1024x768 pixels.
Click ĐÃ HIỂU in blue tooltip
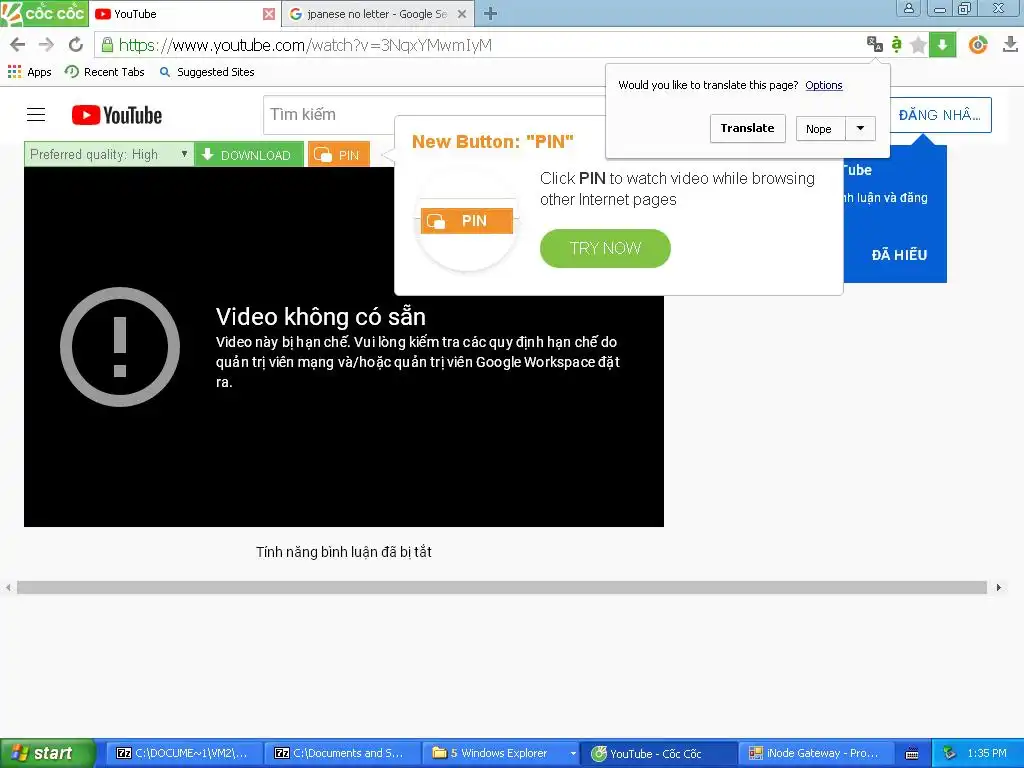899,255
